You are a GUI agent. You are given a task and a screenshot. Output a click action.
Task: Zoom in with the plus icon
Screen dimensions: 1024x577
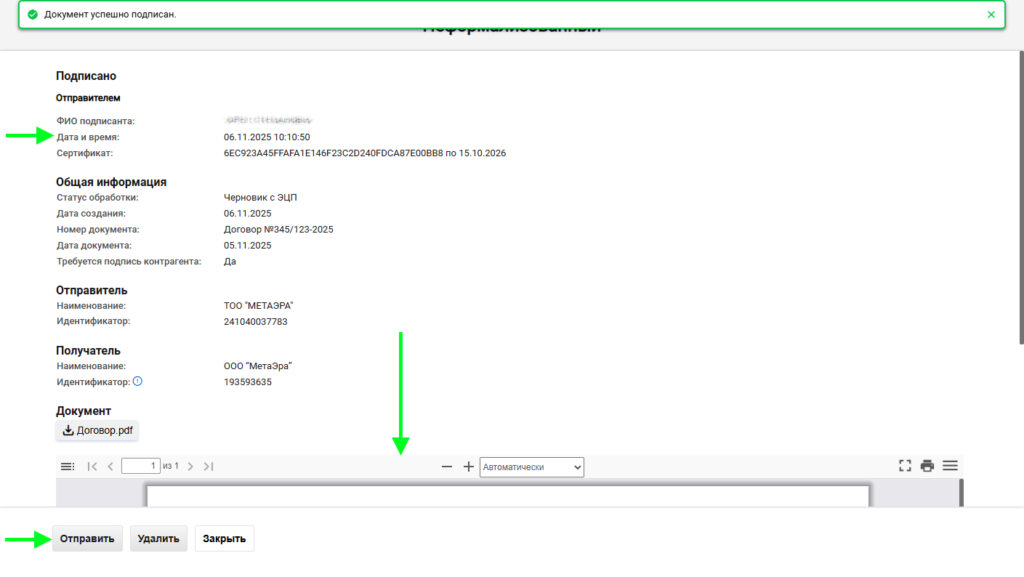[x=468, y=467]
